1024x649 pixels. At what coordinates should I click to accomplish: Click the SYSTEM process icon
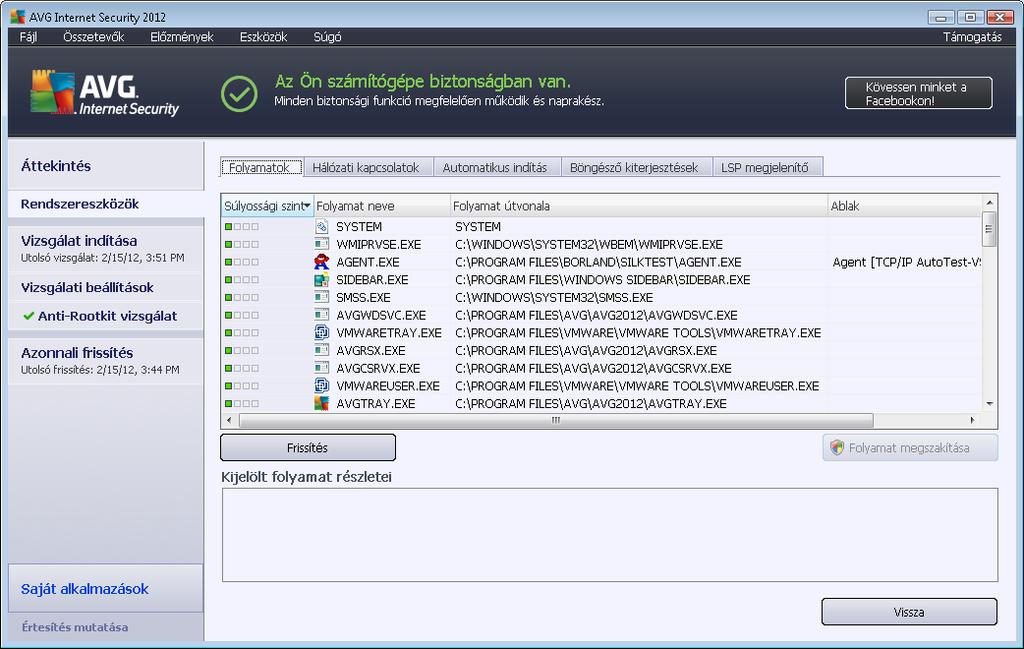(321, 227)
